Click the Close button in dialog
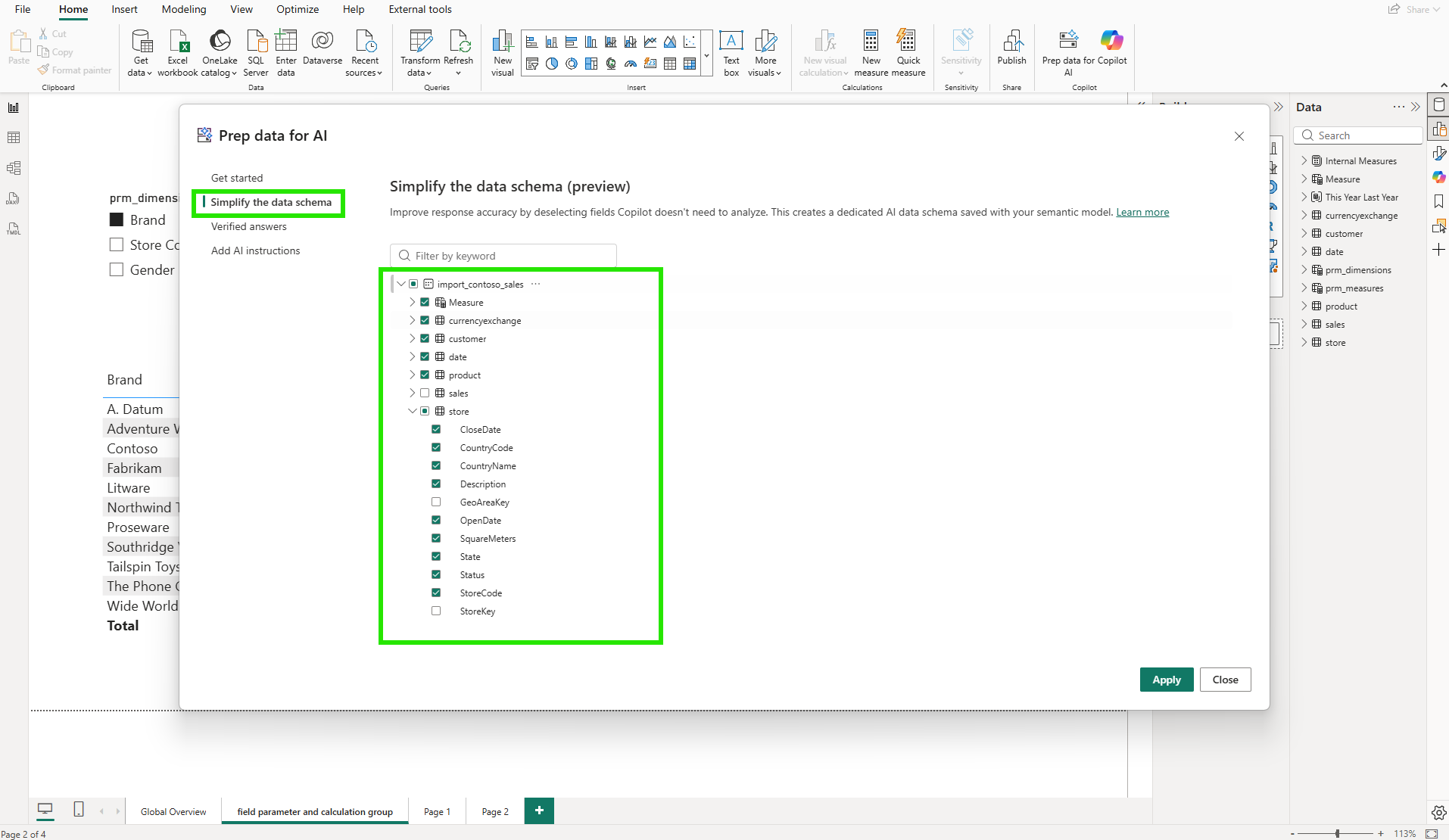The width and height of the screenshot is (1449, 840). 1225,680
